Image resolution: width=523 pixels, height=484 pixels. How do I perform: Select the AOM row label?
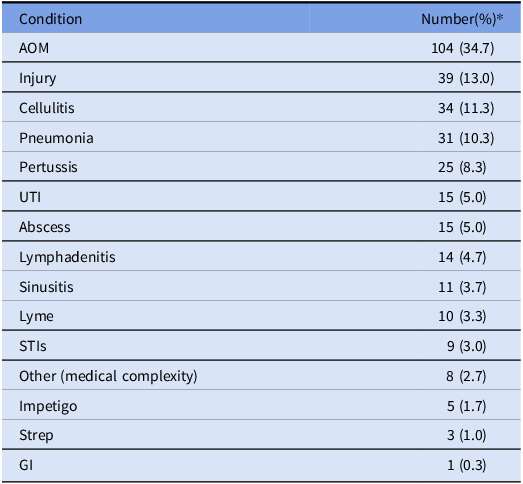34,48
